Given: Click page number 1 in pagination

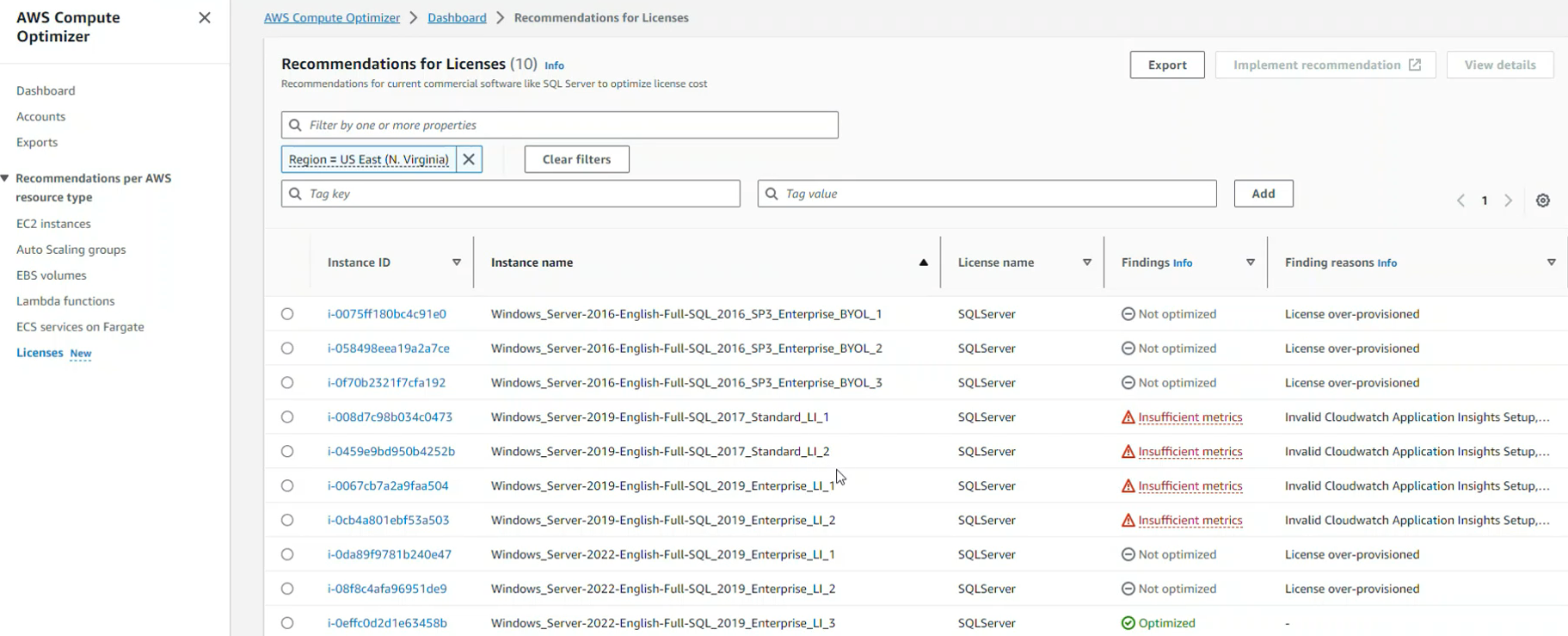Looking at the screenshot, I should click(1485, 201).
